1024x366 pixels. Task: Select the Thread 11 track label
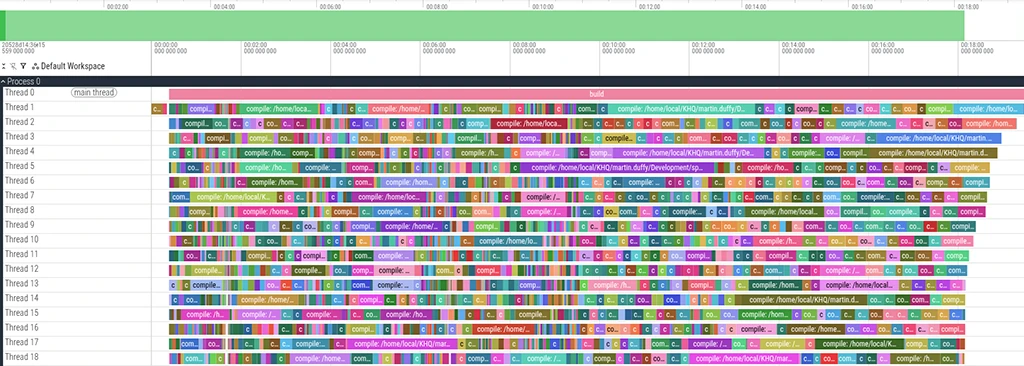(x=21, y=254)
